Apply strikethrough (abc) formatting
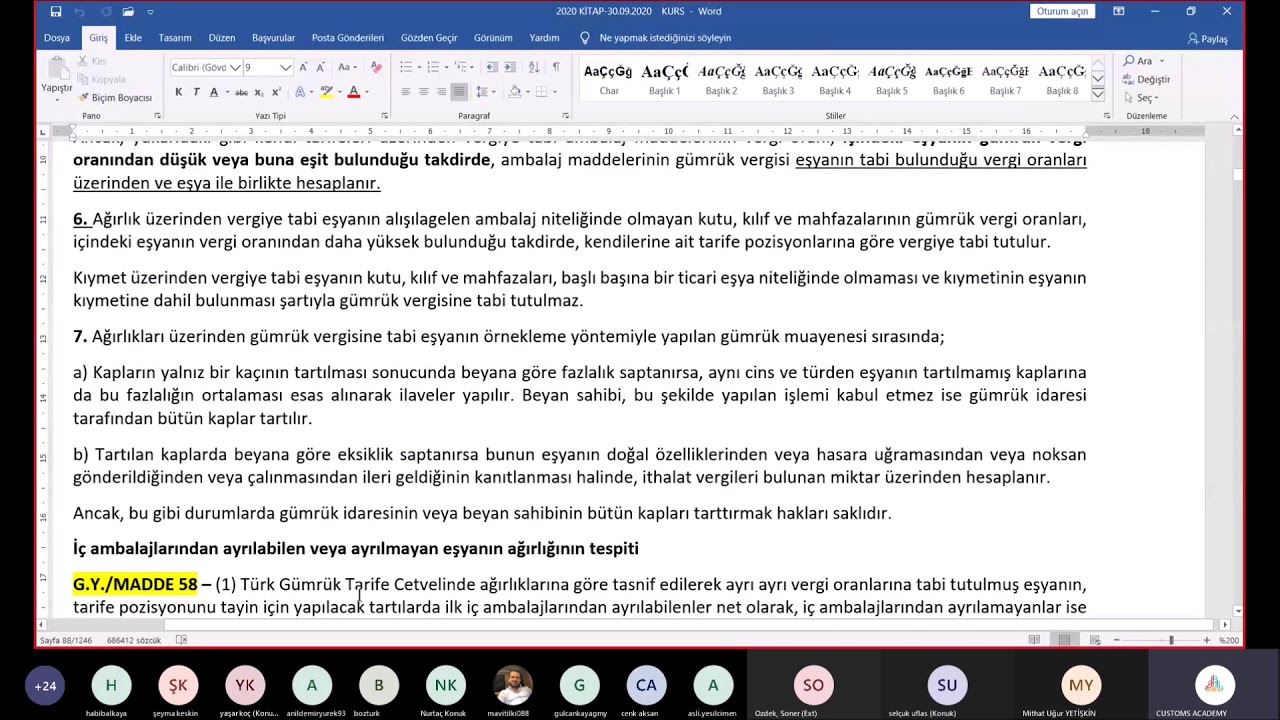 (241, 92)
